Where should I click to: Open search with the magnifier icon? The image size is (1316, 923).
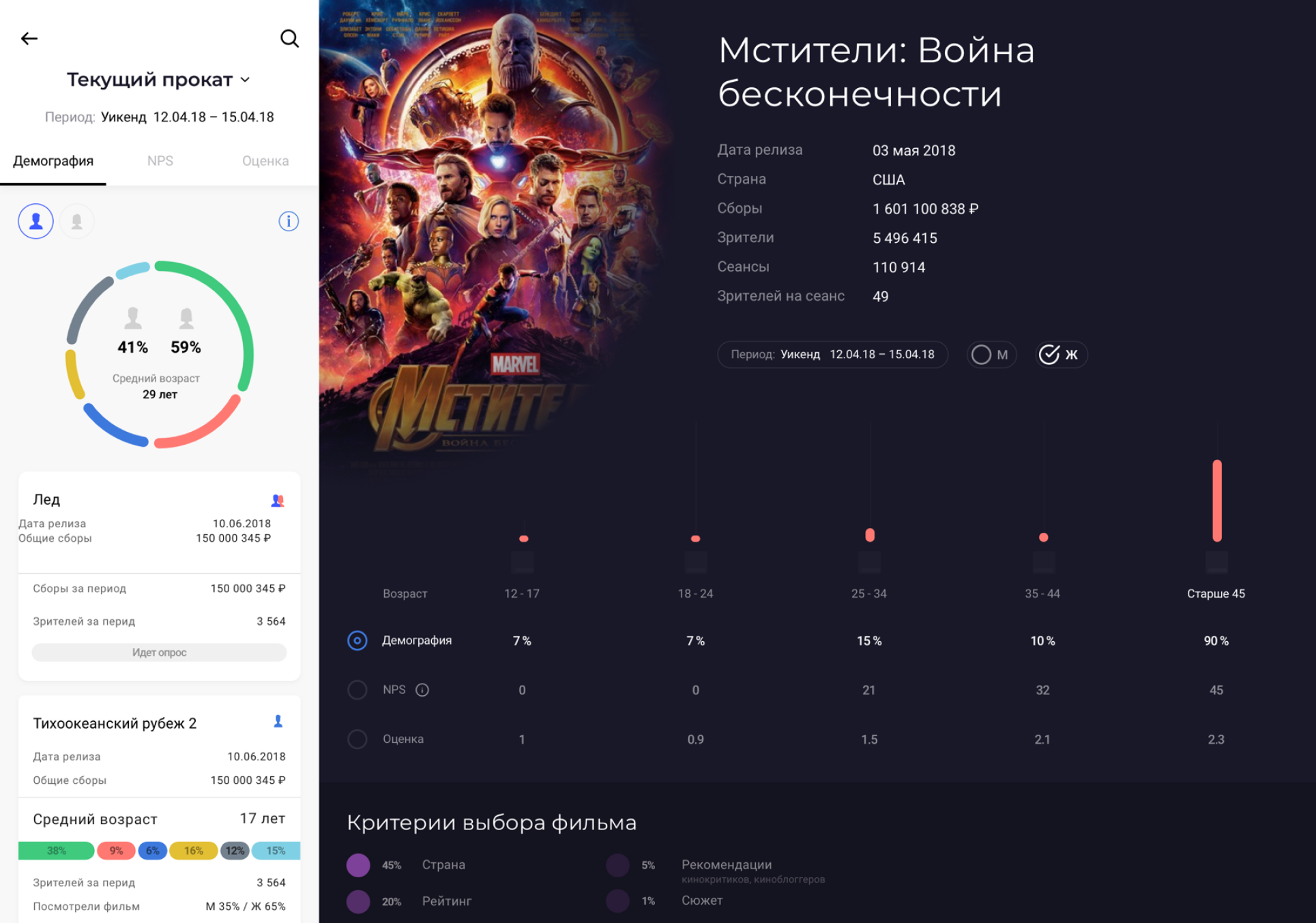[x=289, y=39]
